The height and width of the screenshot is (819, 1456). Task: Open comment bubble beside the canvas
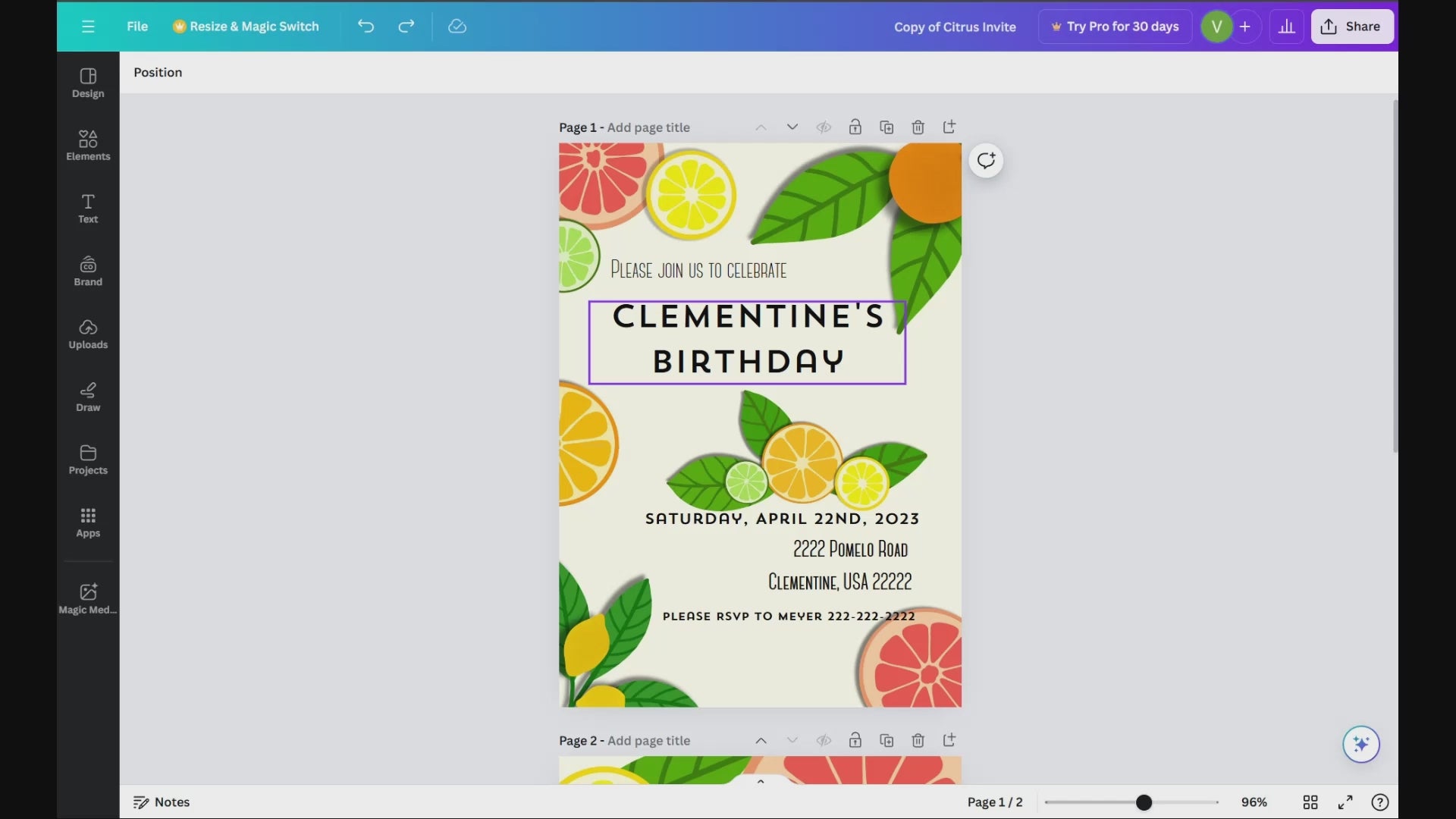point(986,161)
